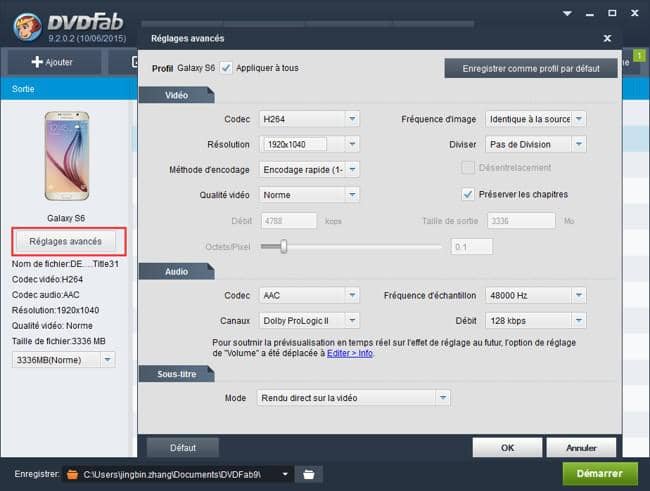Viewport: 650px width, 491px height.
Task: Click the Codec audio:AAC info line
Action: tap(46, 294)
